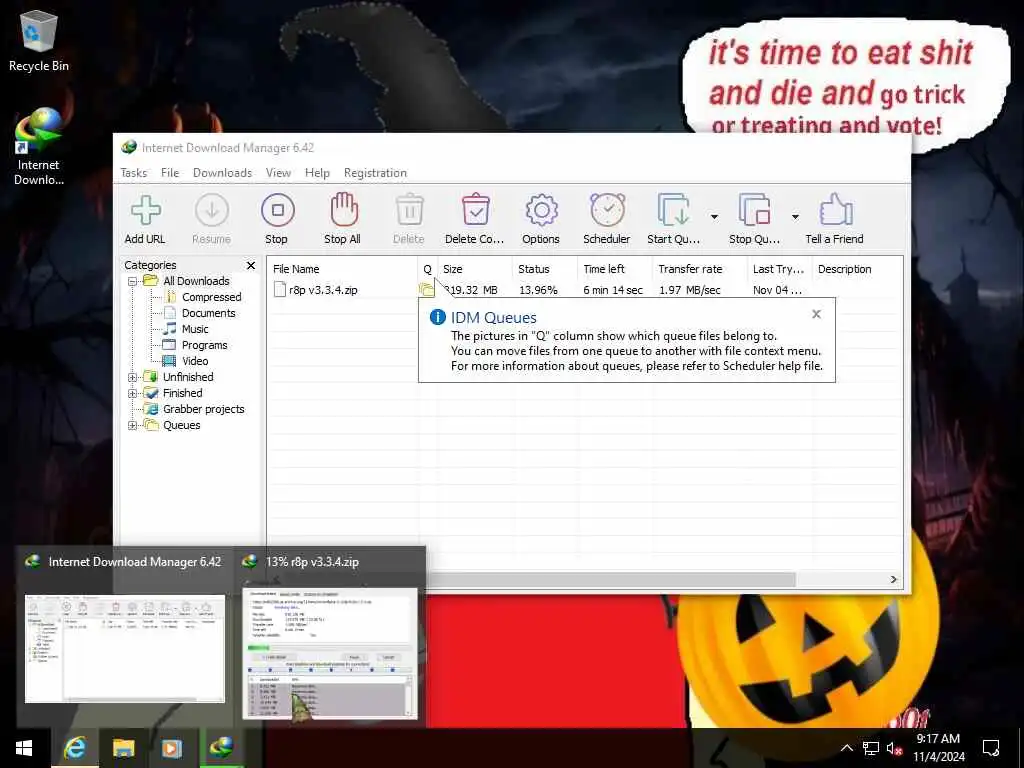The width and height of the screenshot is (1024, 768).
Task: Open the File menu
Action: coord(170,173)
